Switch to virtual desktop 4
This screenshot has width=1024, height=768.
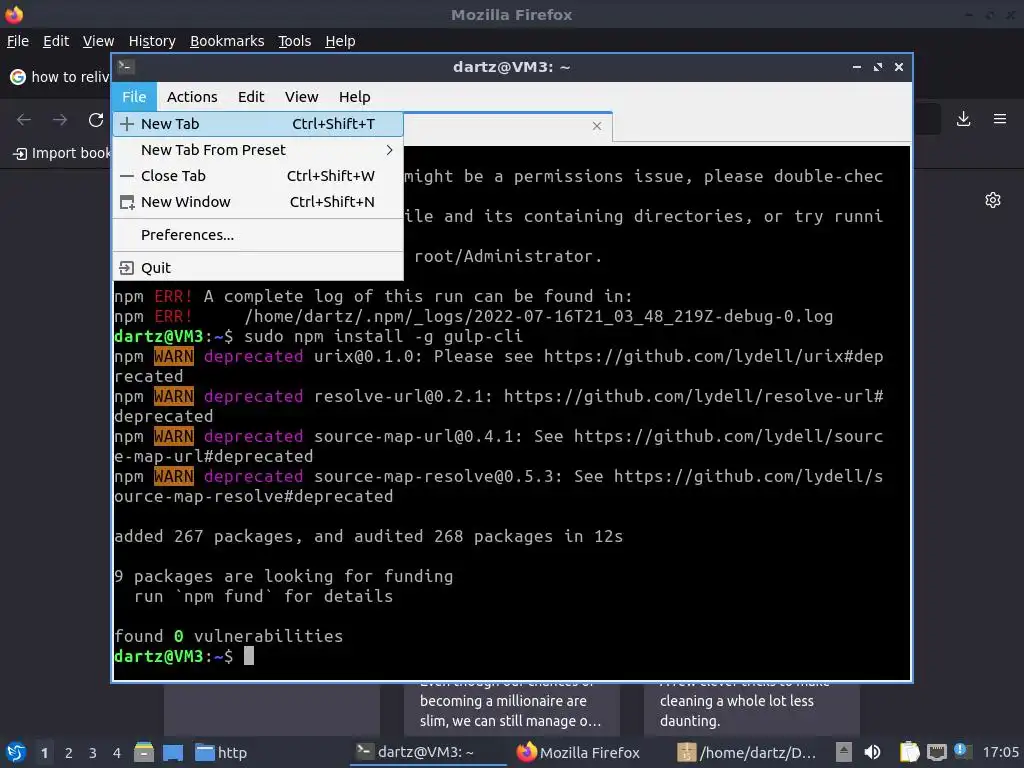tap(117, 753)
